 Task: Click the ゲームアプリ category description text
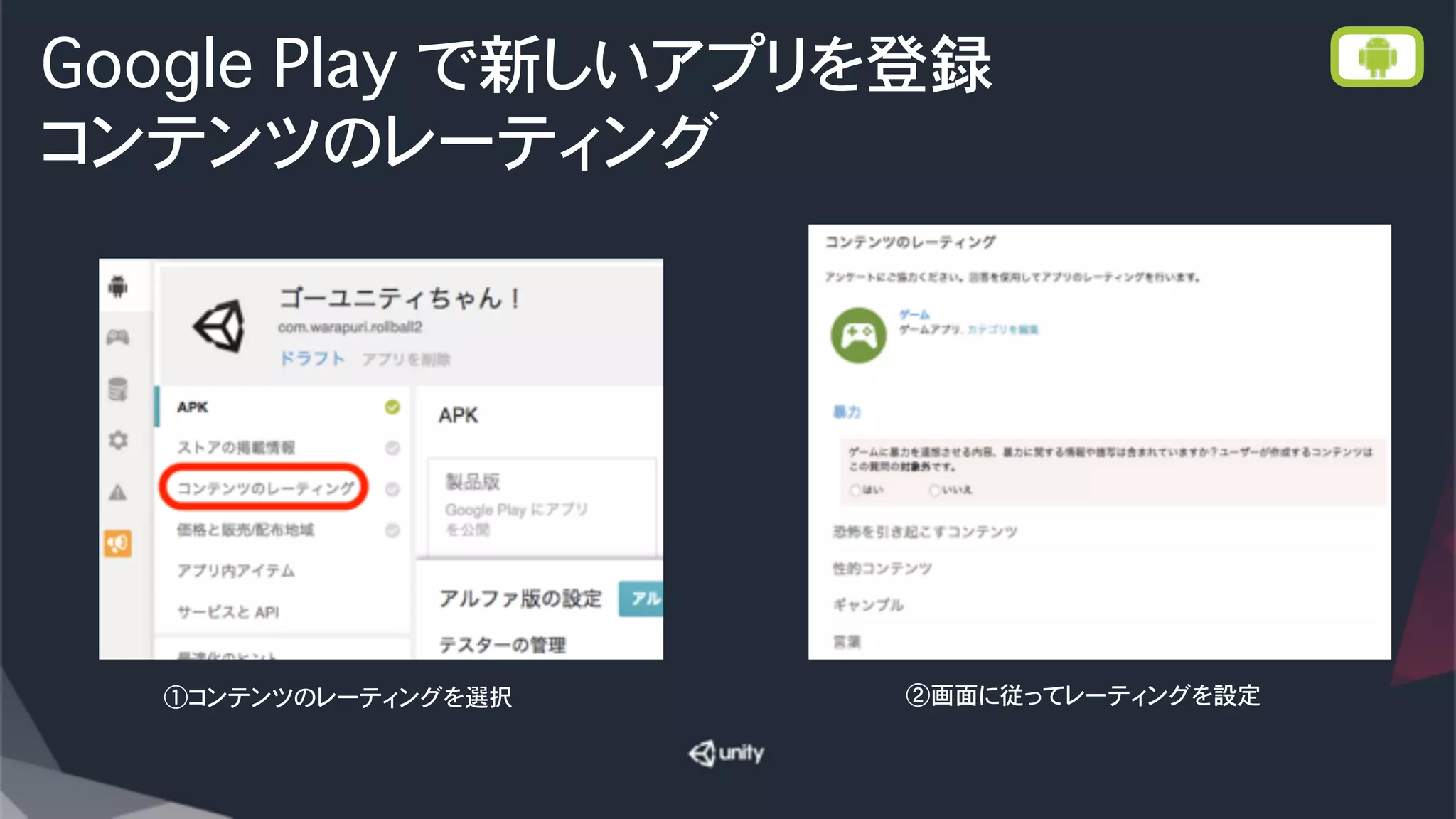[x=930, y=329]
